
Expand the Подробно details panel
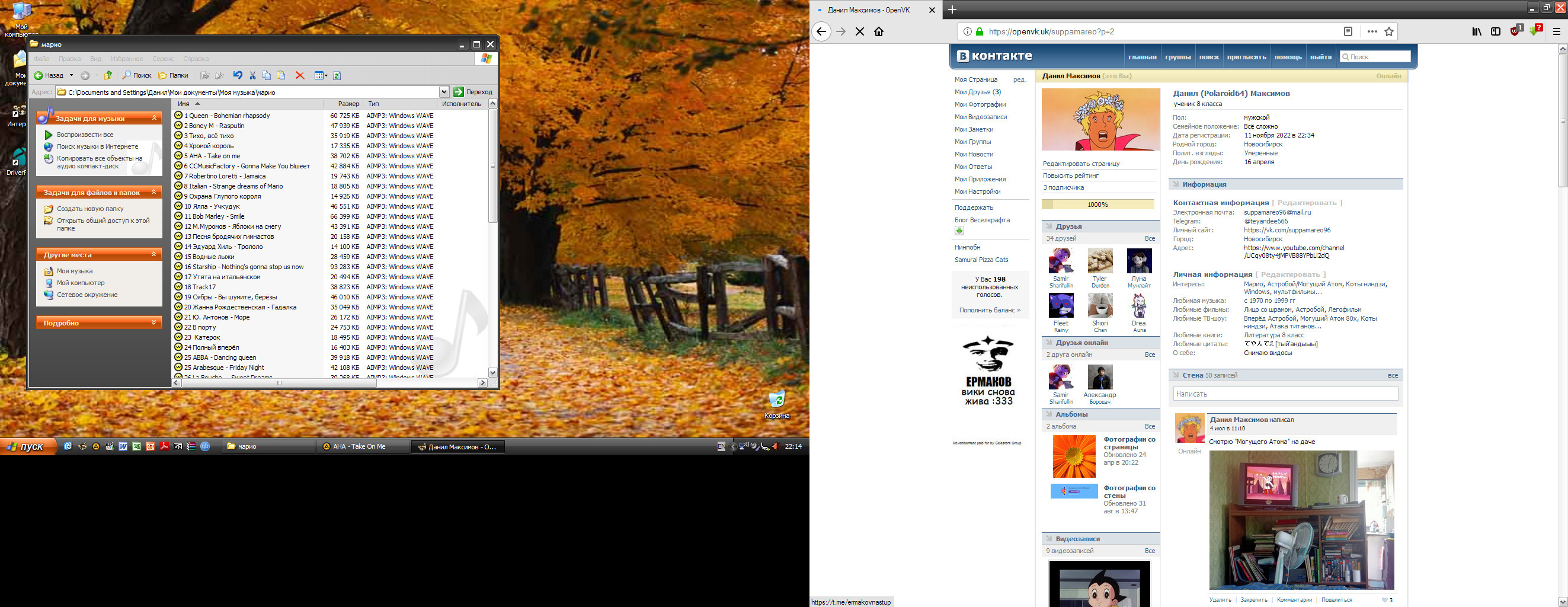(155, 322)
